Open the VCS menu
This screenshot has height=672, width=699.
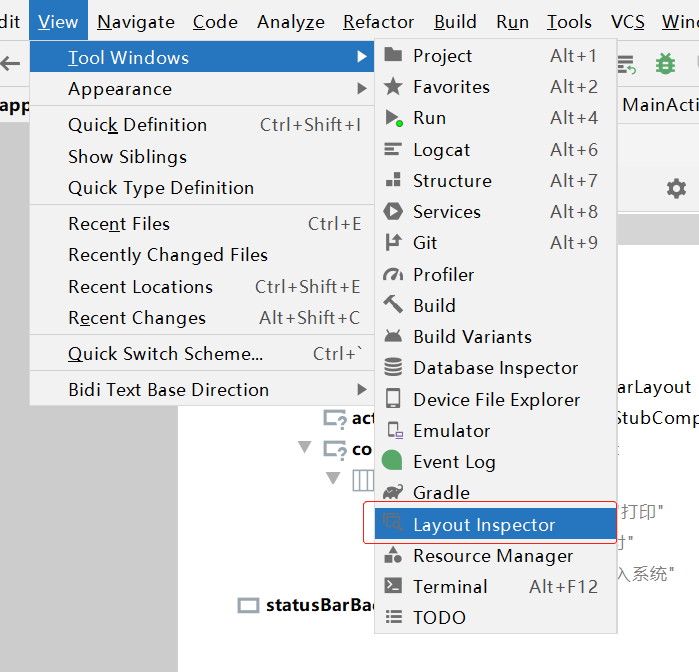[628, 22]
